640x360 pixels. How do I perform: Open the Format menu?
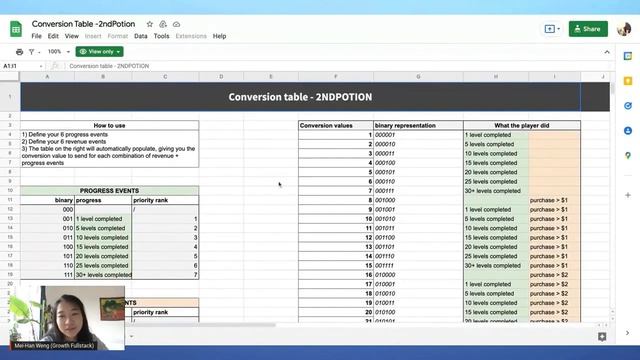[x=118, y=36]
